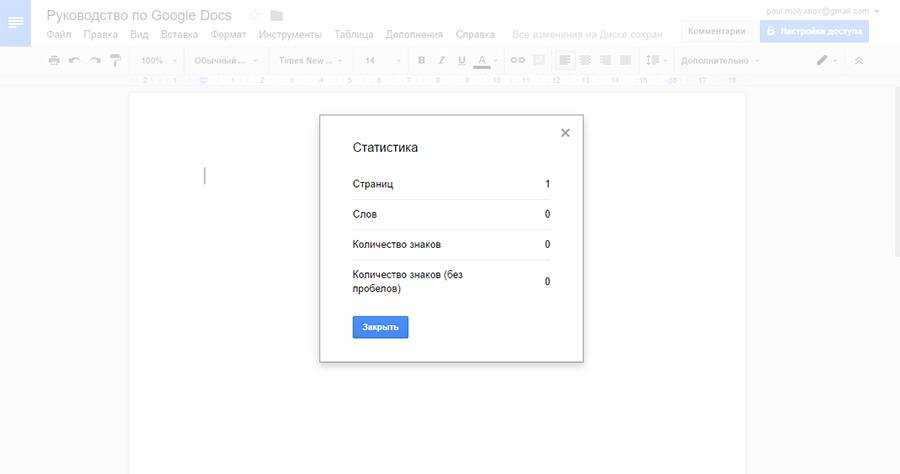Click the save status text about Диск
This screenshot has height=474, width=900.
587,34
